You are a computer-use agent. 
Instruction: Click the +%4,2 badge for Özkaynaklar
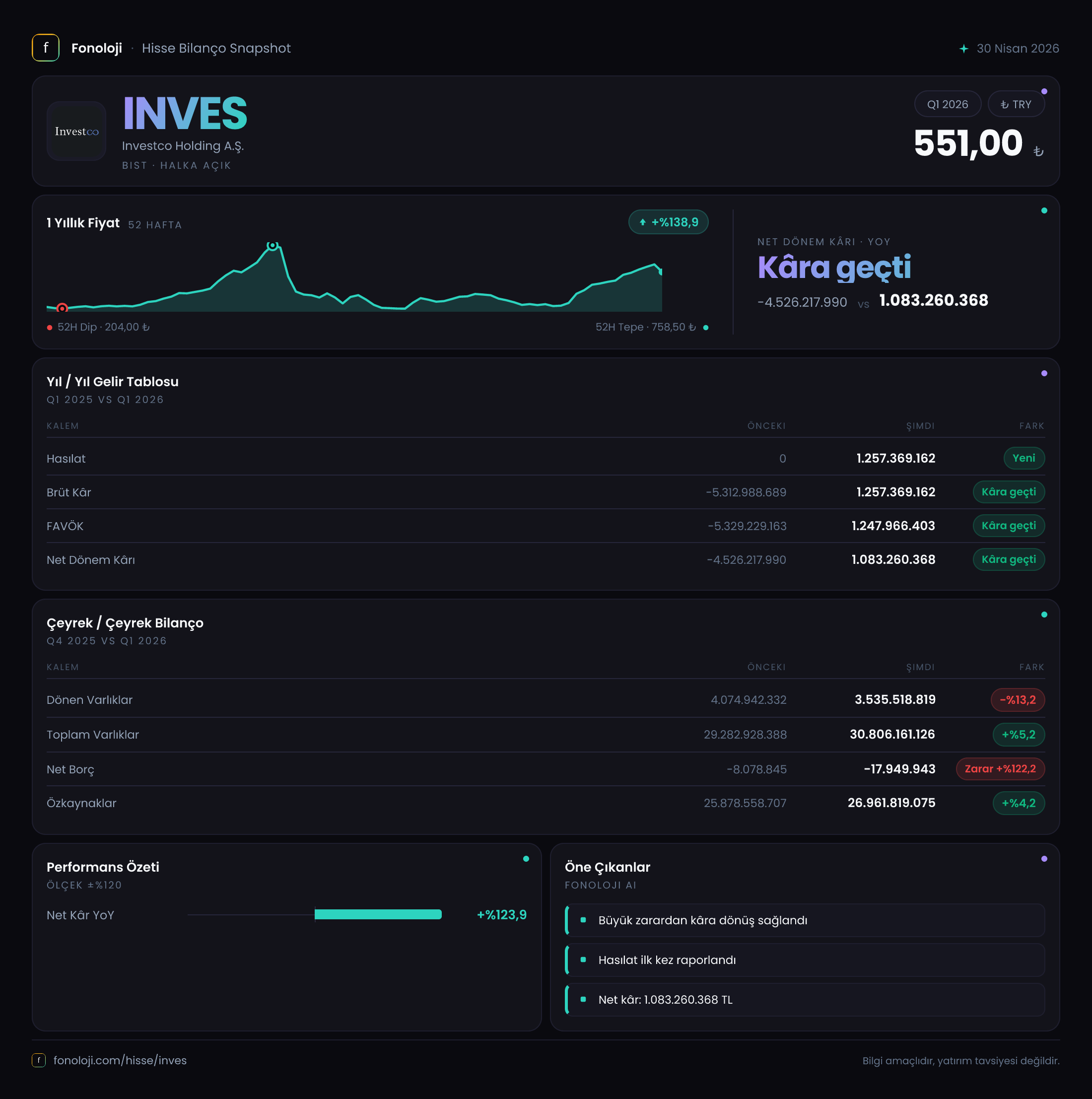coord(1019,803)
